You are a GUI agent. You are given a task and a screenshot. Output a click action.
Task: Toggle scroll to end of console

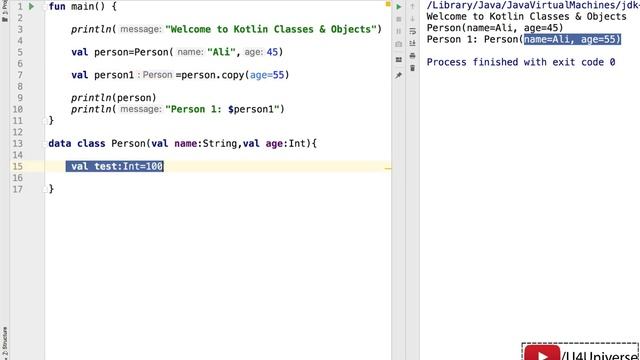click(412, 43)
